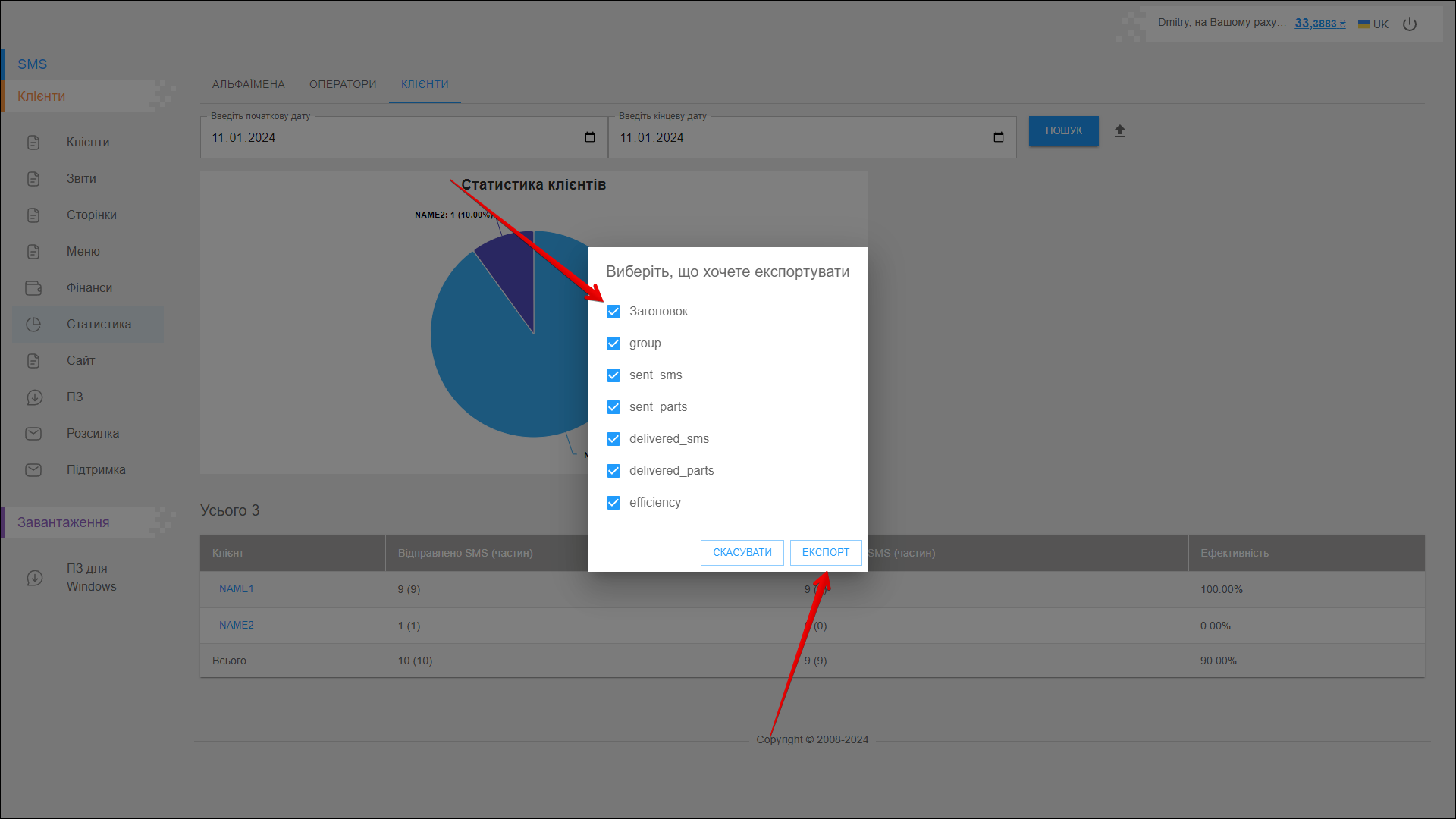Toggle the sent_sms checkbox
The image size is (1456, 819).
tap(613, 375)
